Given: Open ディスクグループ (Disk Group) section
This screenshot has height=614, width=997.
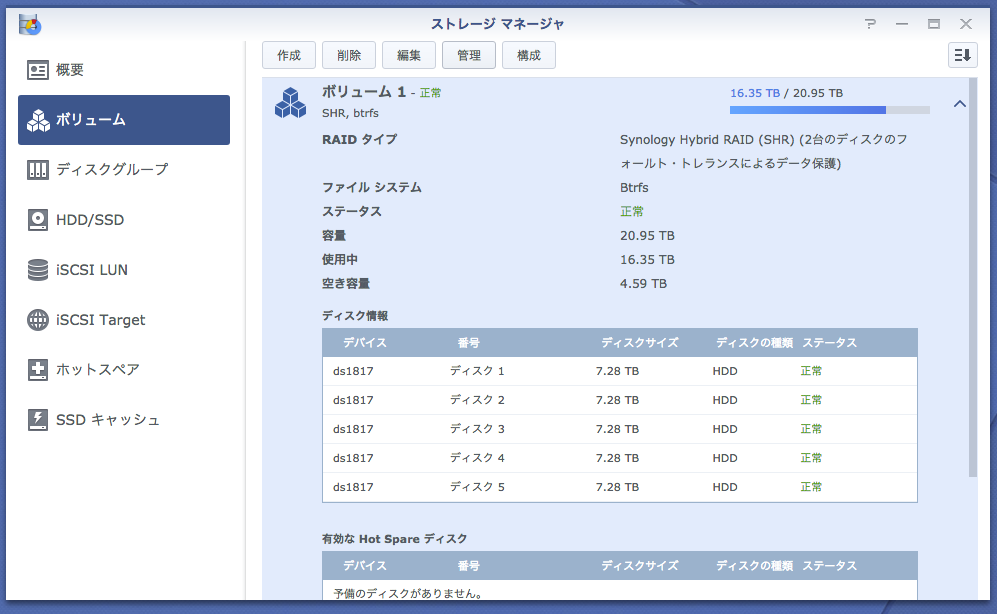Looking at the screenshot, I should [110, 170].
